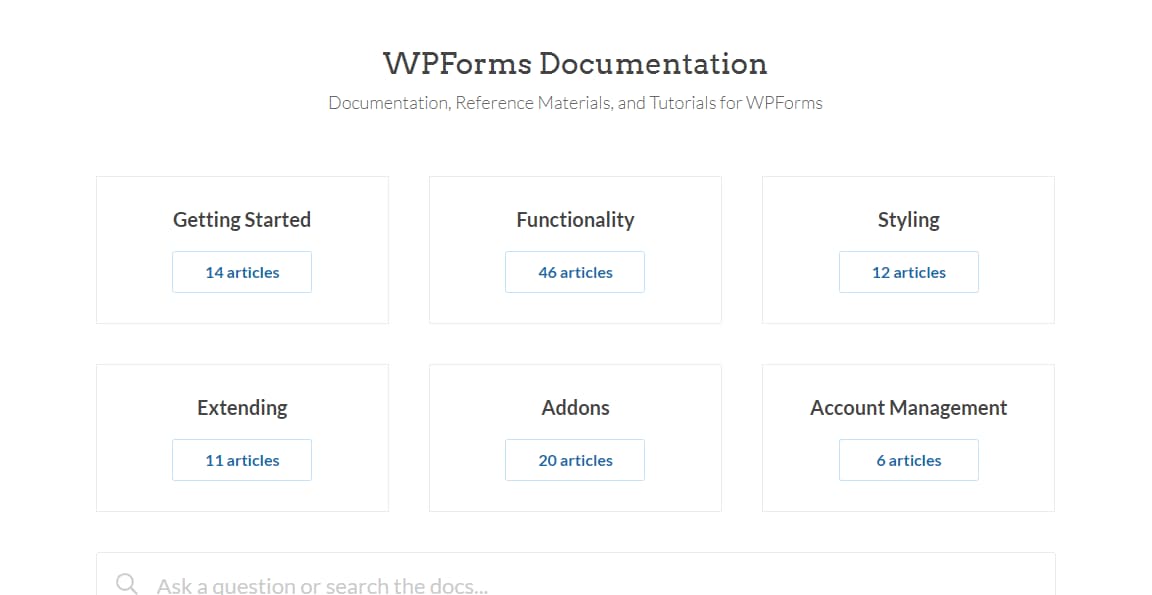Screen dimensions: 1152x595
Task: Click the Functionality card heading
Action: 575,219
